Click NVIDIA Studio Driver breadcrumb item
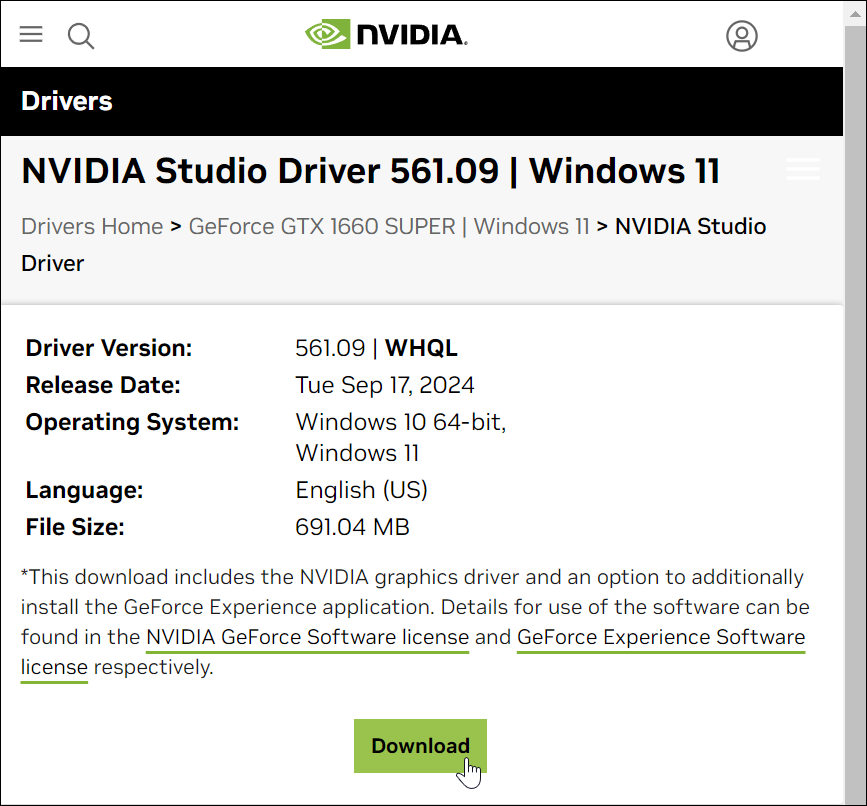 (690, 226)
